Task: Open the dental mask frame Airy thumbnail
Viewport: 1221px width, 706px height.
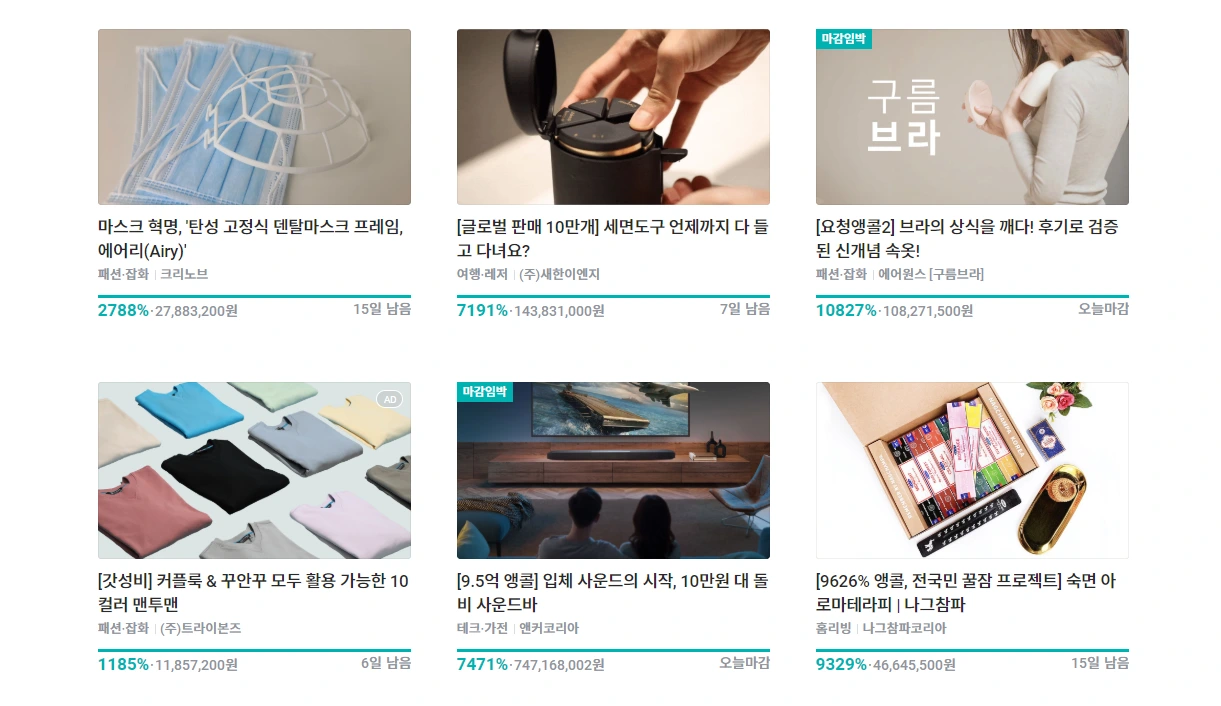Action: [254, 117]
